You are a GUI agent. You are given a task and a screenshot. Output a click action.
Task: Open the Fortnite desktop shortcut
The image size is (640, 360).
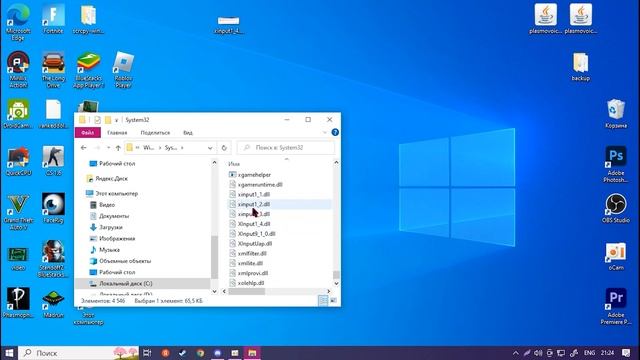point(53,19)
